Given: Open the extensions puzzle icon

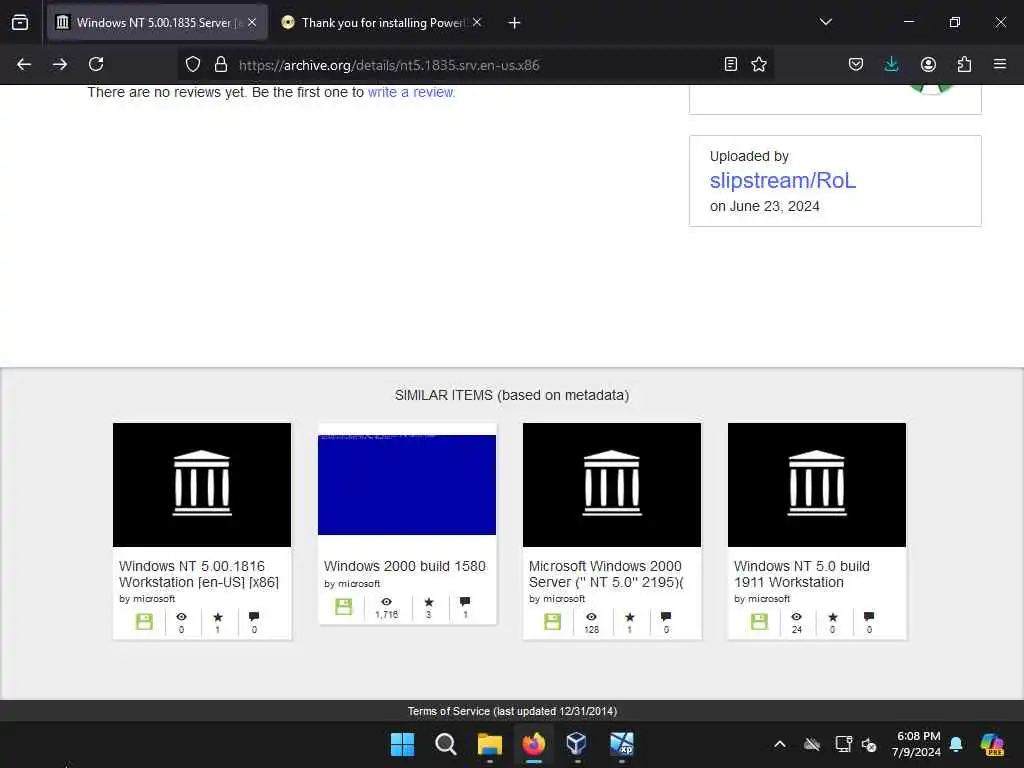Looking at the screenshot, I should coord(964,64).
